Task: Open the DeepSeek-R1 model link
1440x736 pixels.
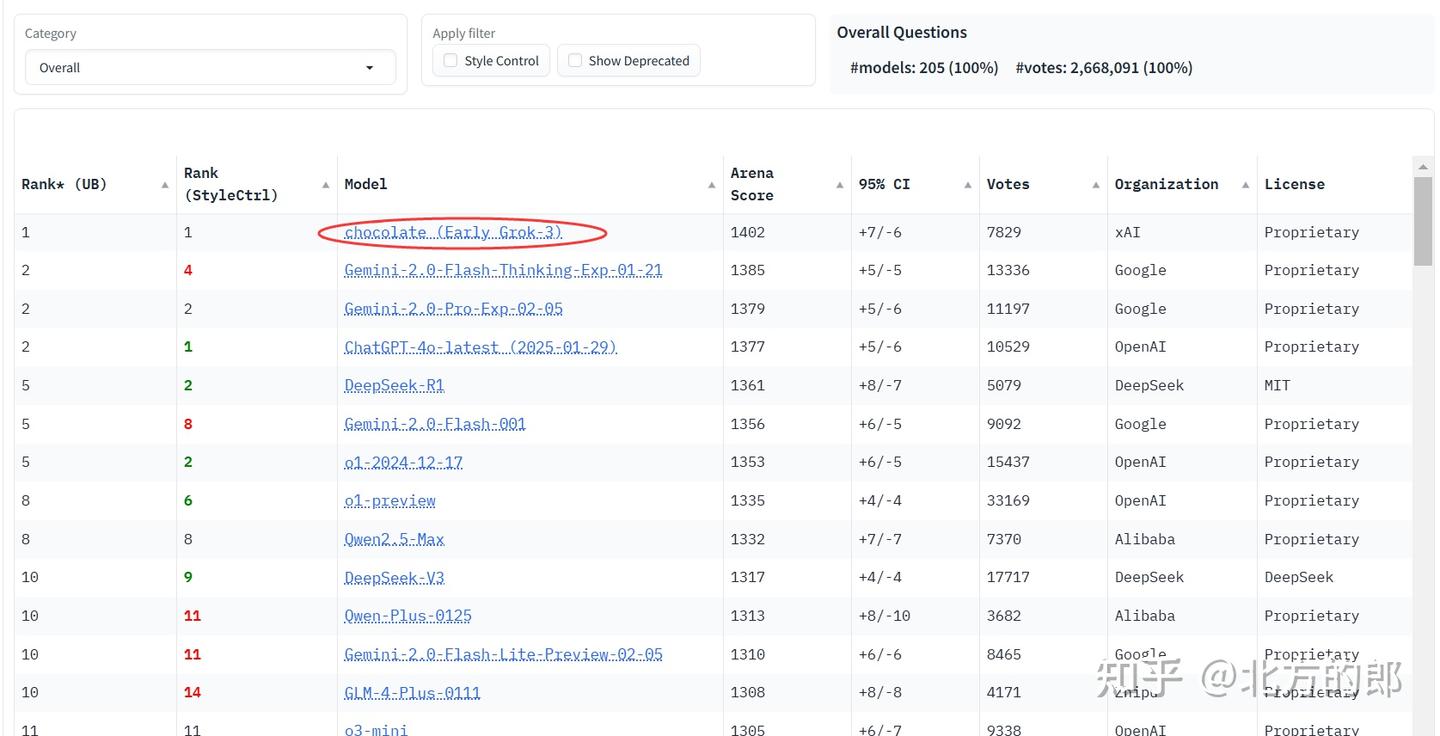Action: pyautogui.click(x=394, y=385)
